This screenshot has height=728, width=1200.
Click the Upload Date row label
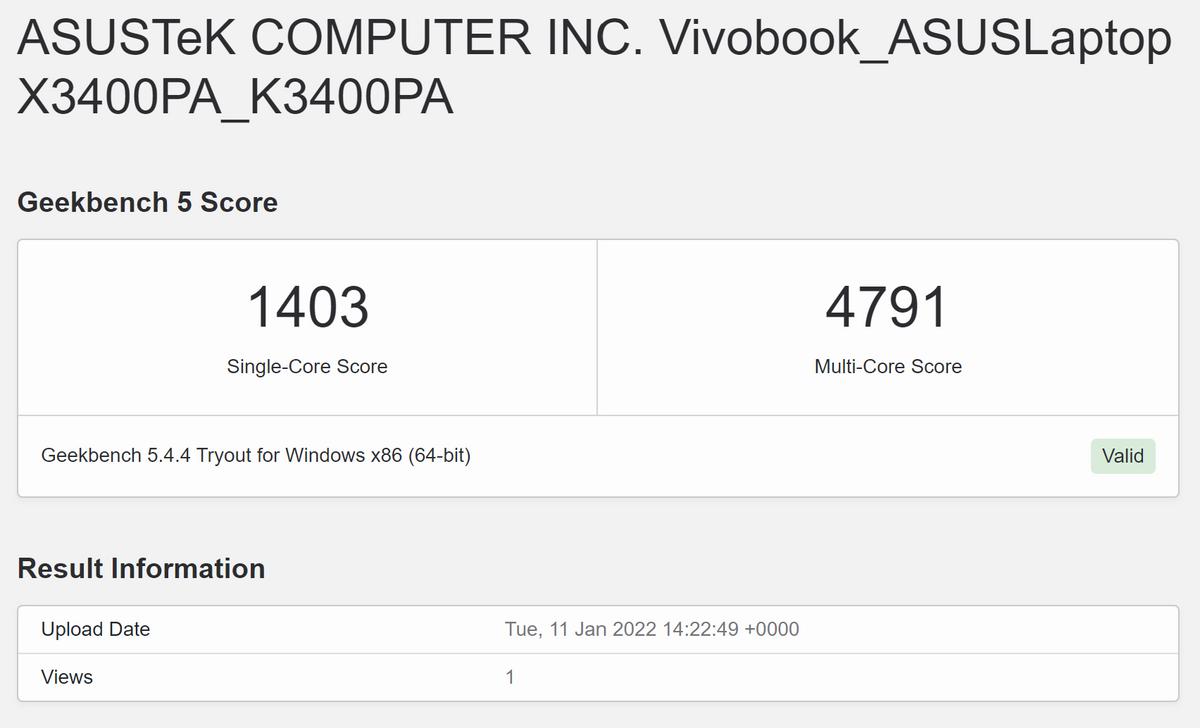95,629
